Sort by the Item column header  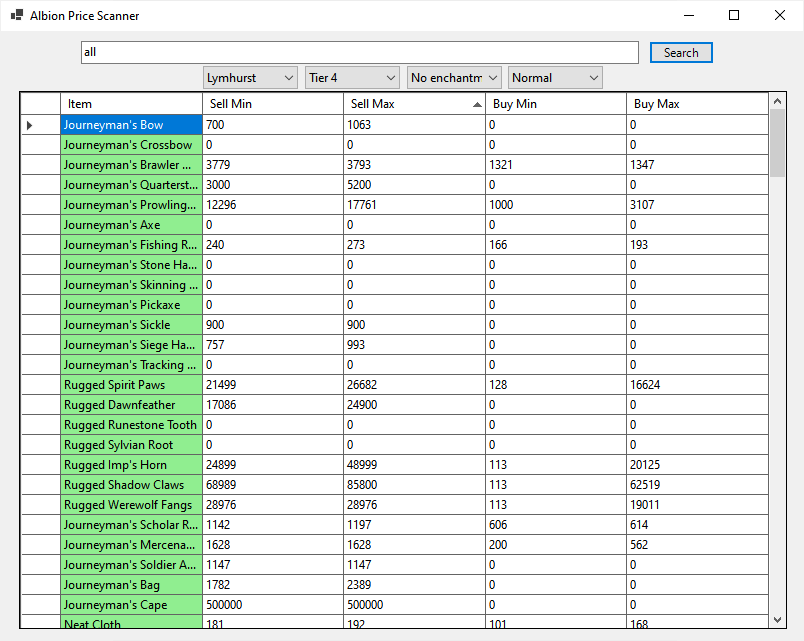(x=132, y=104)
